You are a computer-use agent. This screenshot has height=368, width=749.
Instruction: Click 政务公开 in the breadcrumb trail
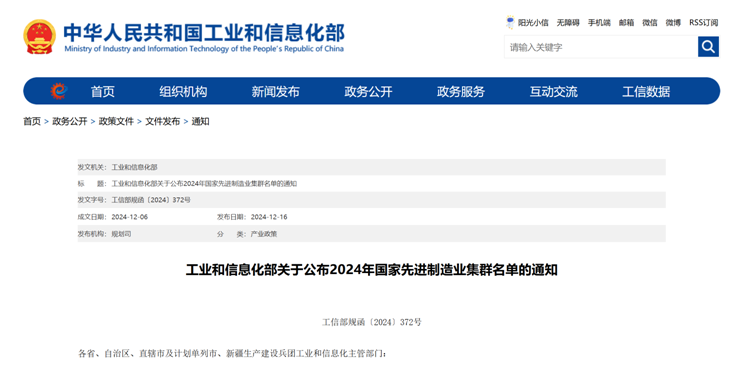tap(70, 121)
